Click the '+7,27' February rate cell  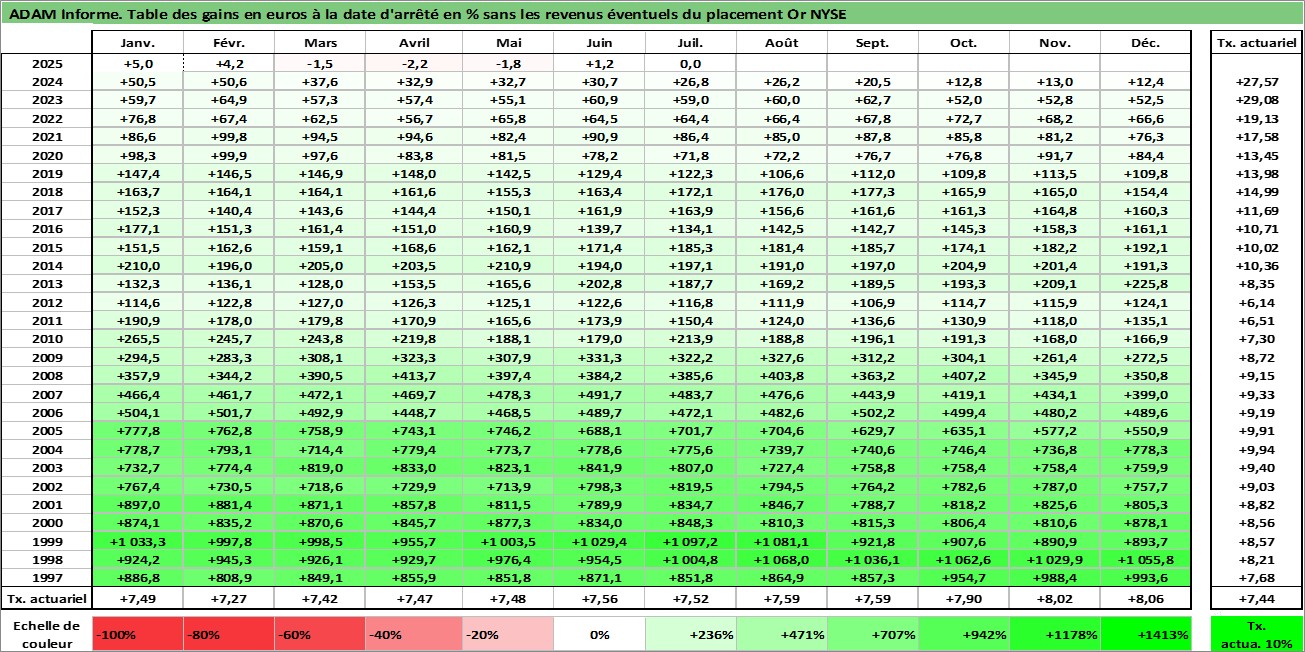click(229, 598)
